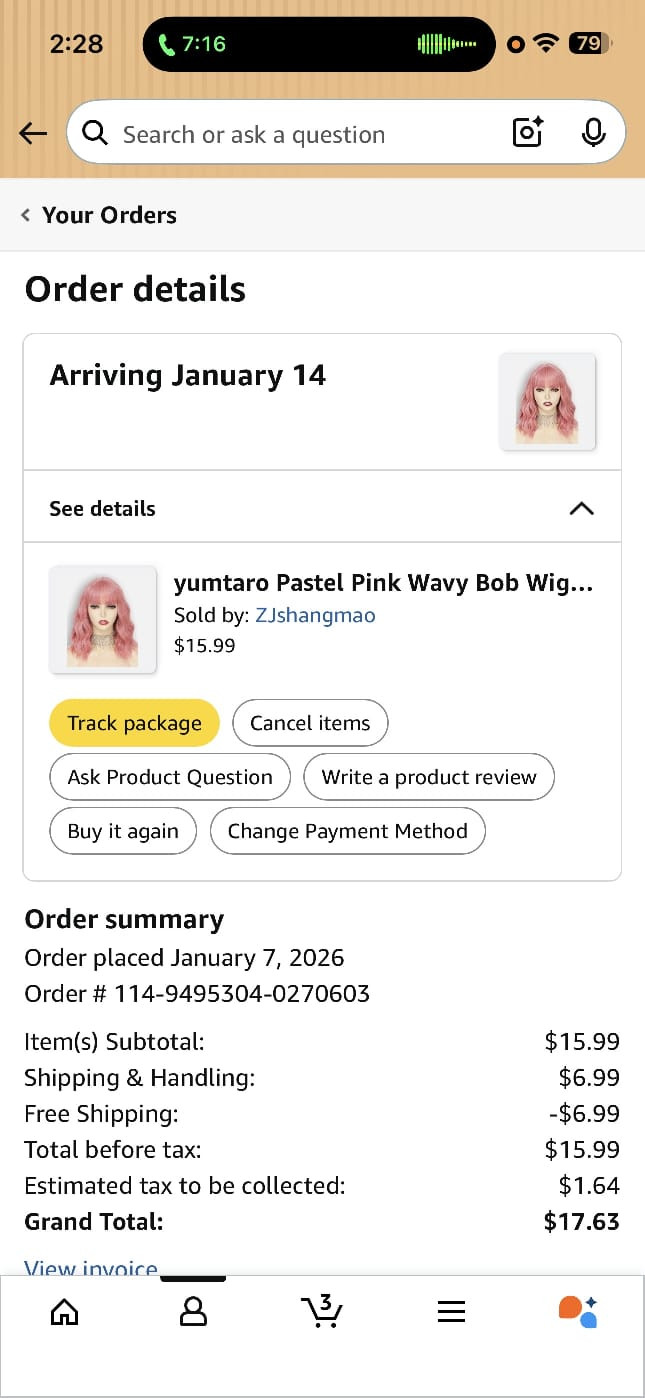Viewport: 645px width, 1398px height.
Task: Tap the microphone voice search icon
Action: coord(593,133)
